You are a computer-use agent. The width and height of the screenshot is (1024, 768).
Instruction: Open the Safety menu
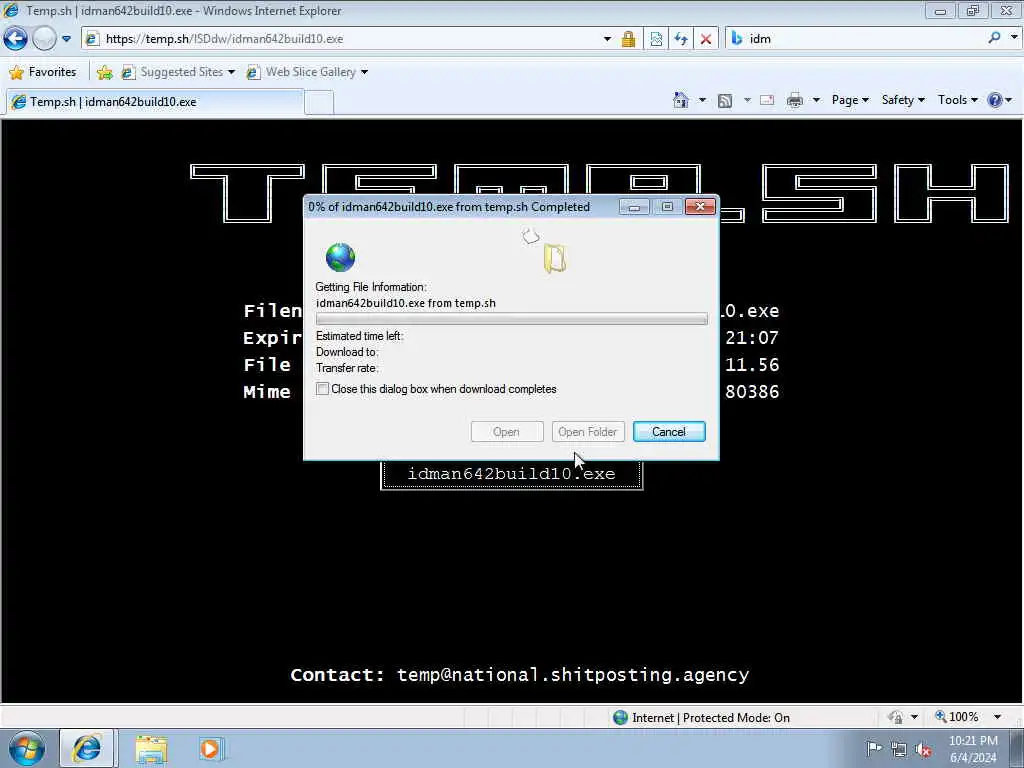pyautogui.click(x=903, y=100)
